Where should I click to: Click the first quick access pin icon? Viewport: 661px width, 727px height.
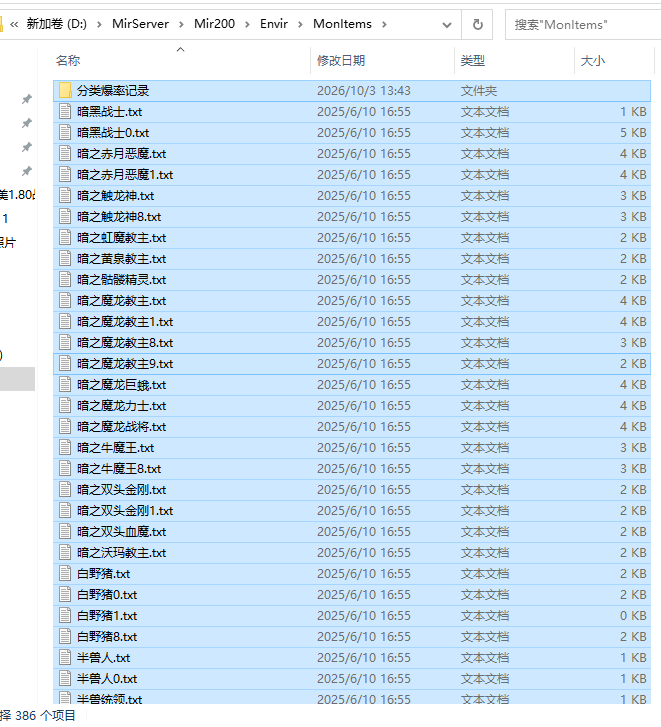pos(27,99)
